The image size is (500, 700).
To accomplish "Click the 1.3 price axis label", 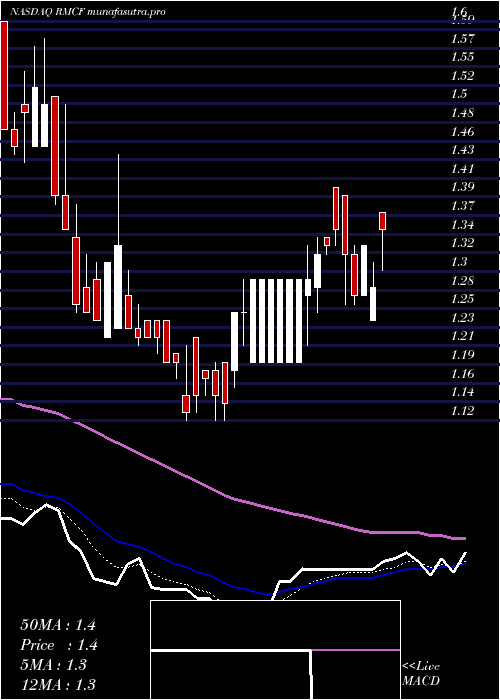I will click(458, 262).
